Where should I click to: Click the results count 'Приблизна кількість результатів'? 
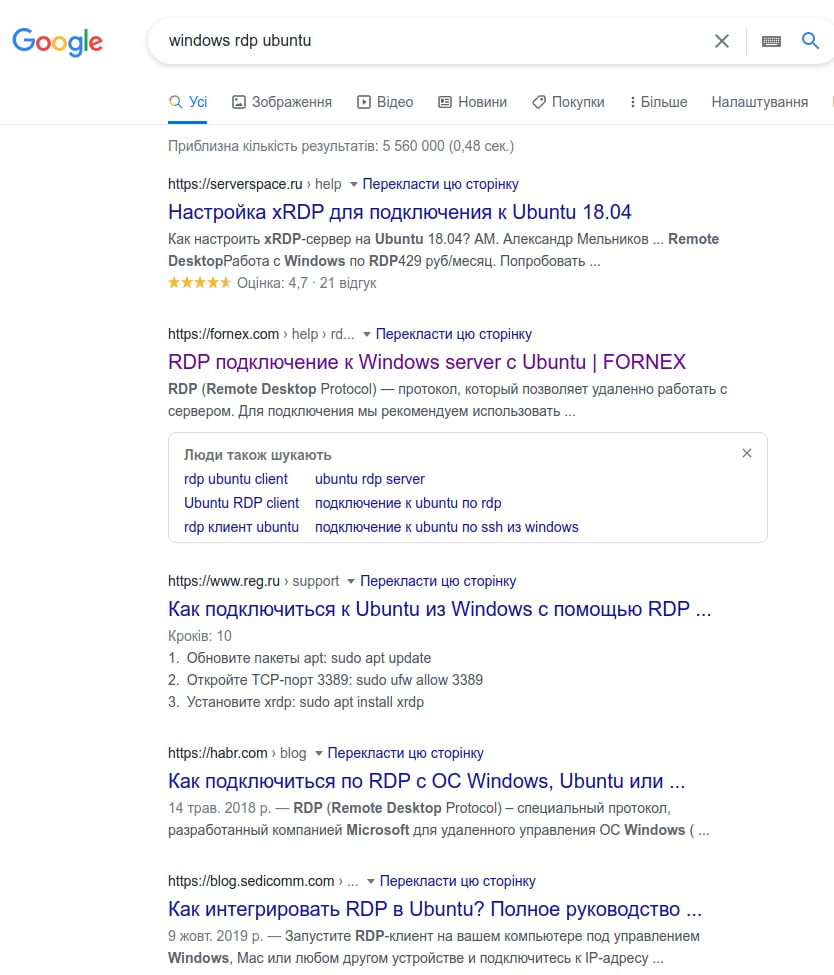[x=341, y=146]
